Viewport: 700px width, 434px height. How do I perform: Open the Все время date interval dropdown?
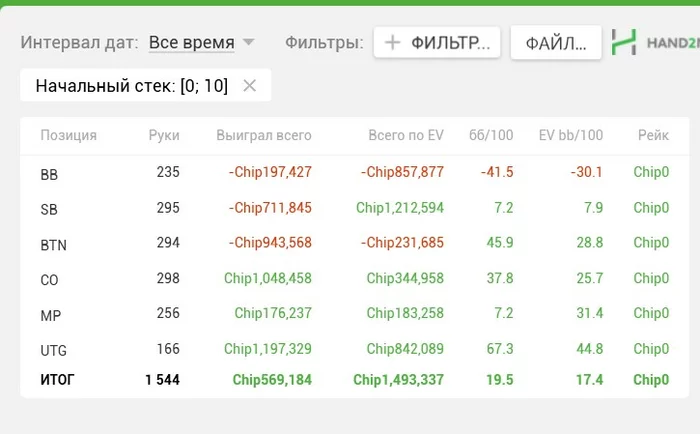point(202,43)
